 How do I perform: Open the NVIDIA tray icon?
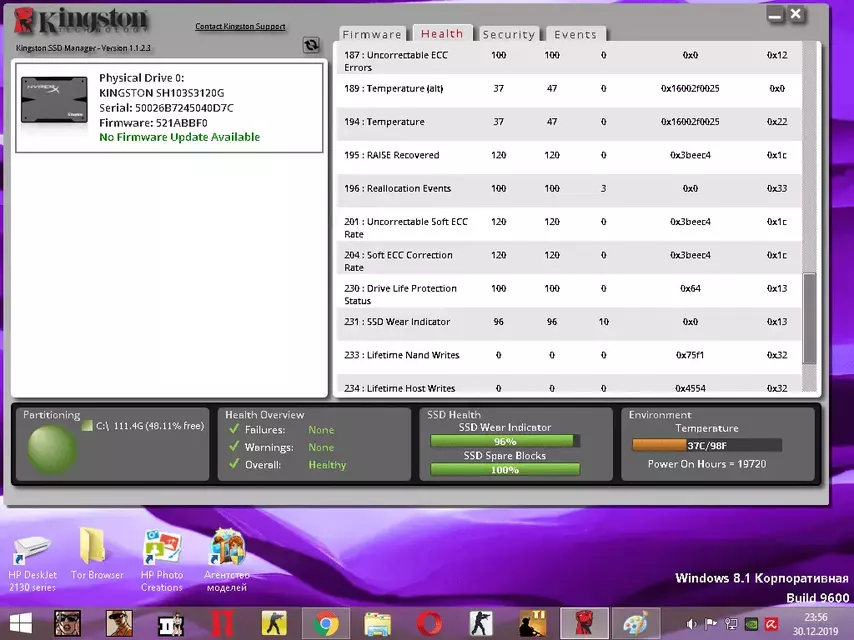click(751, 624)
